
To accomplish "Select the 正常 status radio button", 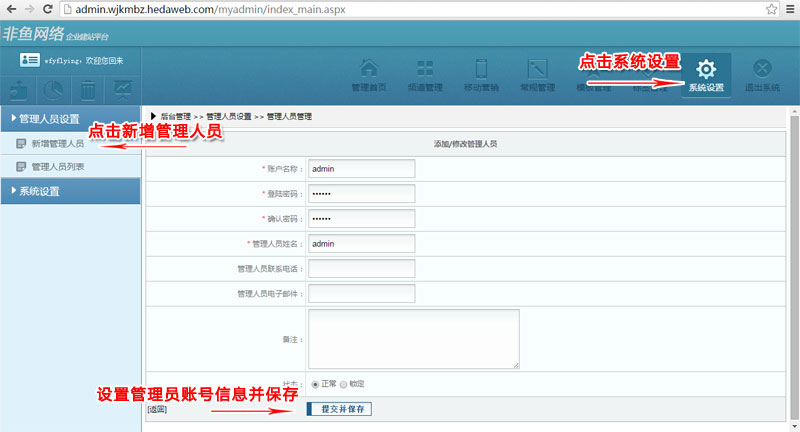I will click(x=316, y=384).
